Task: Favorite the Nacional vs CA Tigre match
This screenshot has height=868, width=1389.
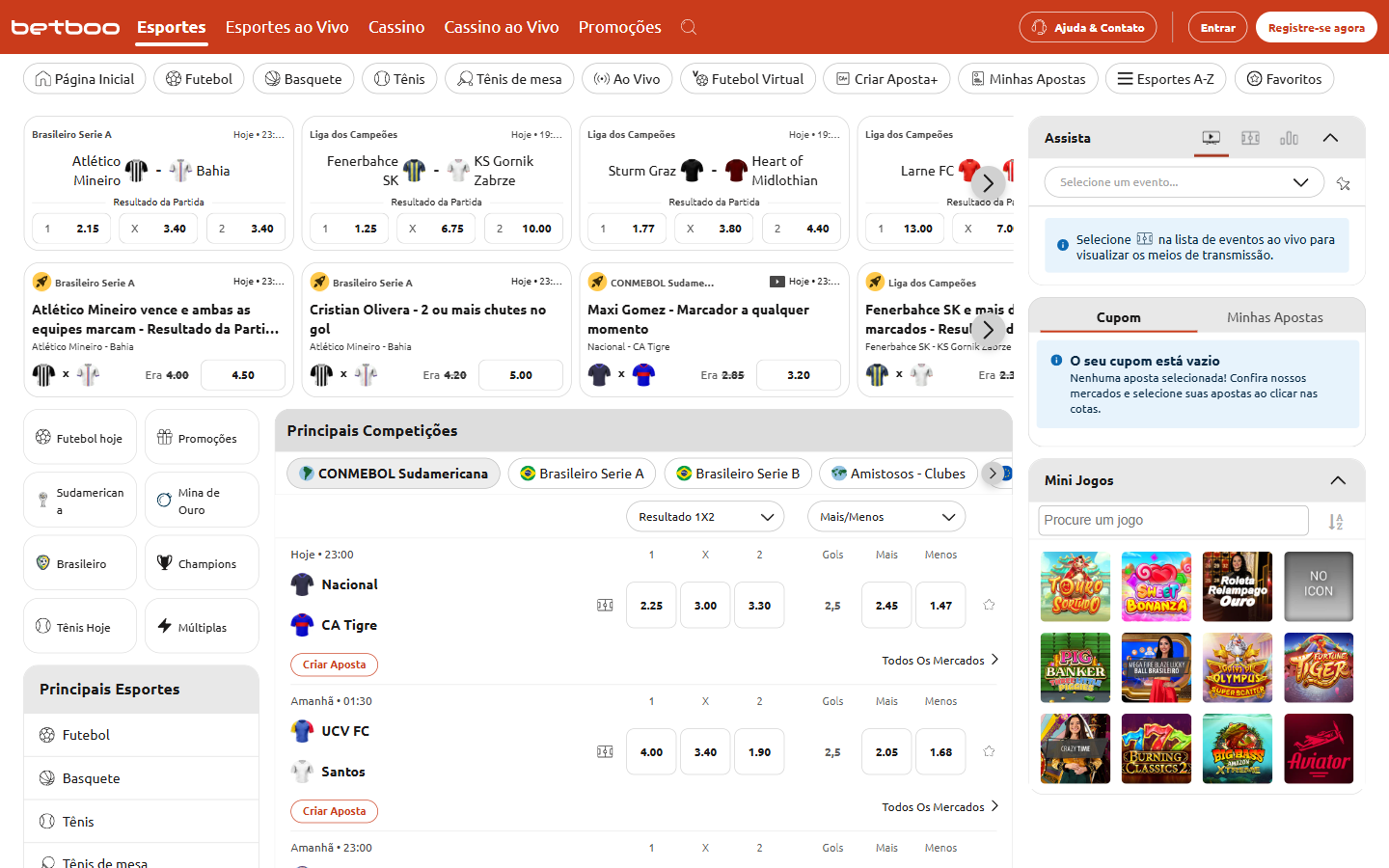Action: [x=989, y=605]
